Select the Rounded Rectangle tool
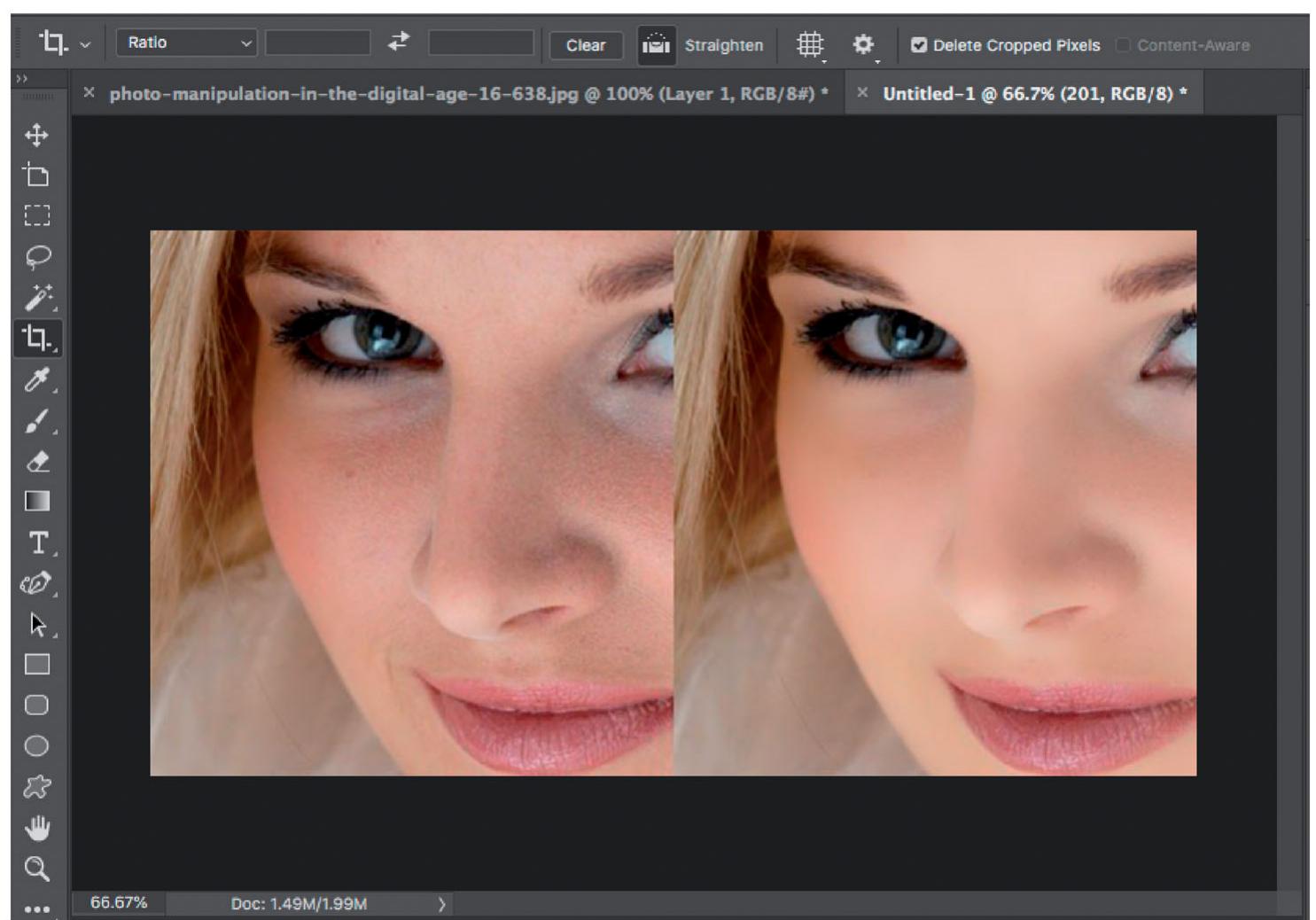The width and height of the screenshot is (1316, 920). [x=36, y=706]
